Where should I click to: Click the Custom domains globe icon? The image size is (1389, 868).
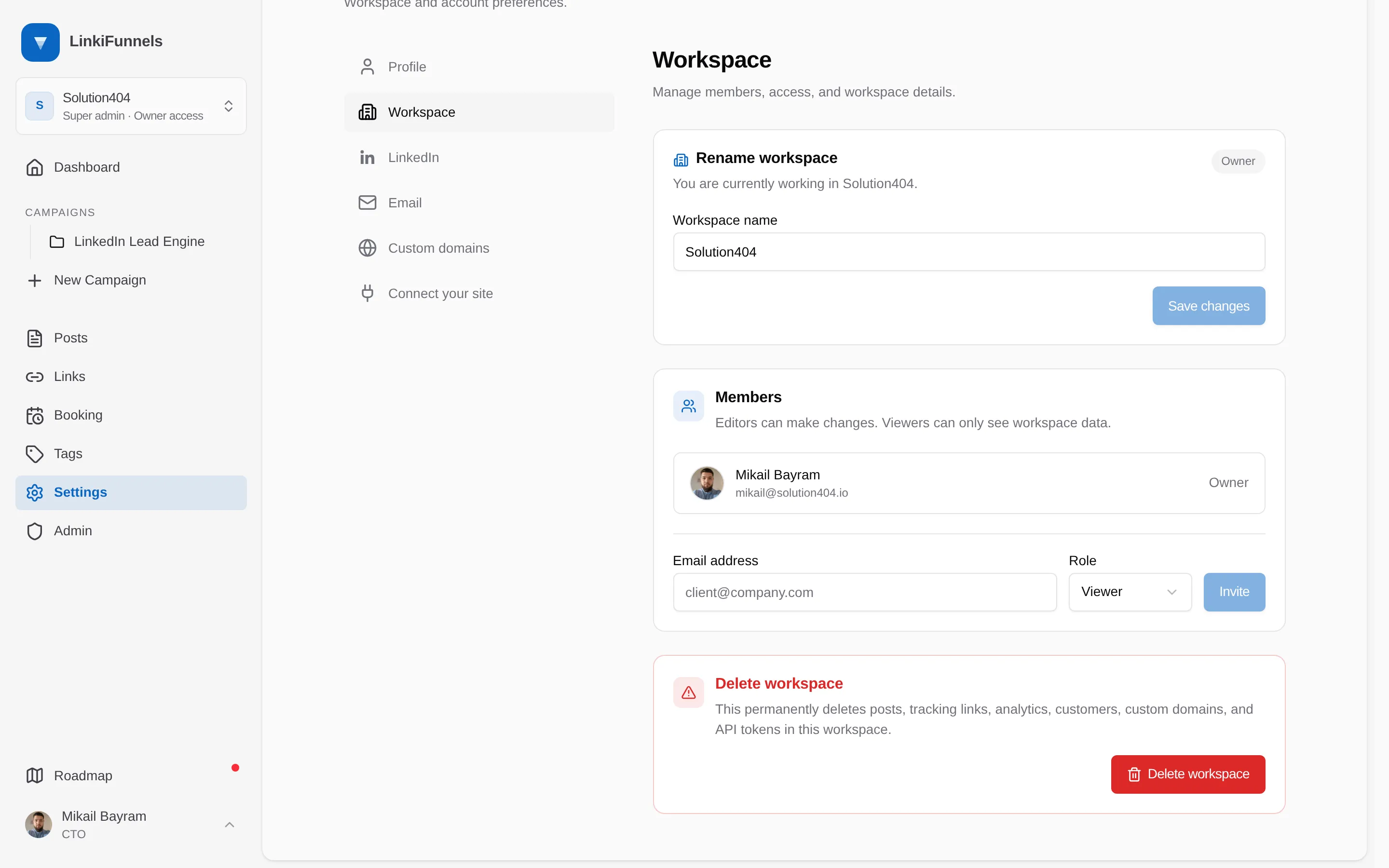pyautogui.click(x=368, y=248)
